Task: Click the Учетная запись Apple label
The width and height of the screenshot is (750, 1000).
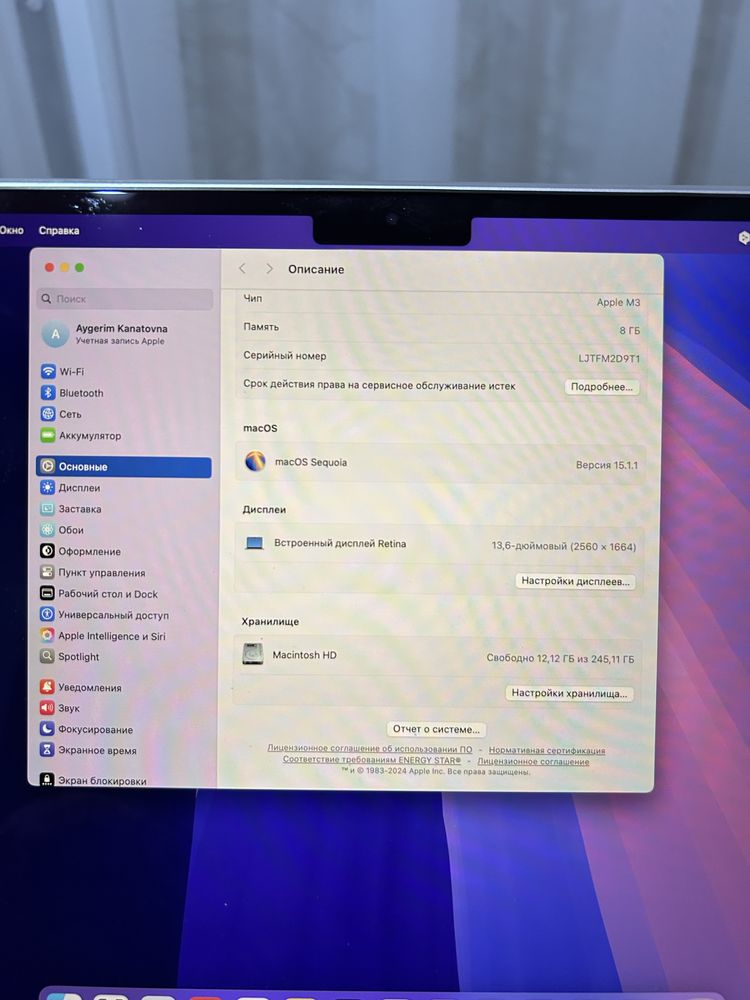Action: tap(120, 341)
